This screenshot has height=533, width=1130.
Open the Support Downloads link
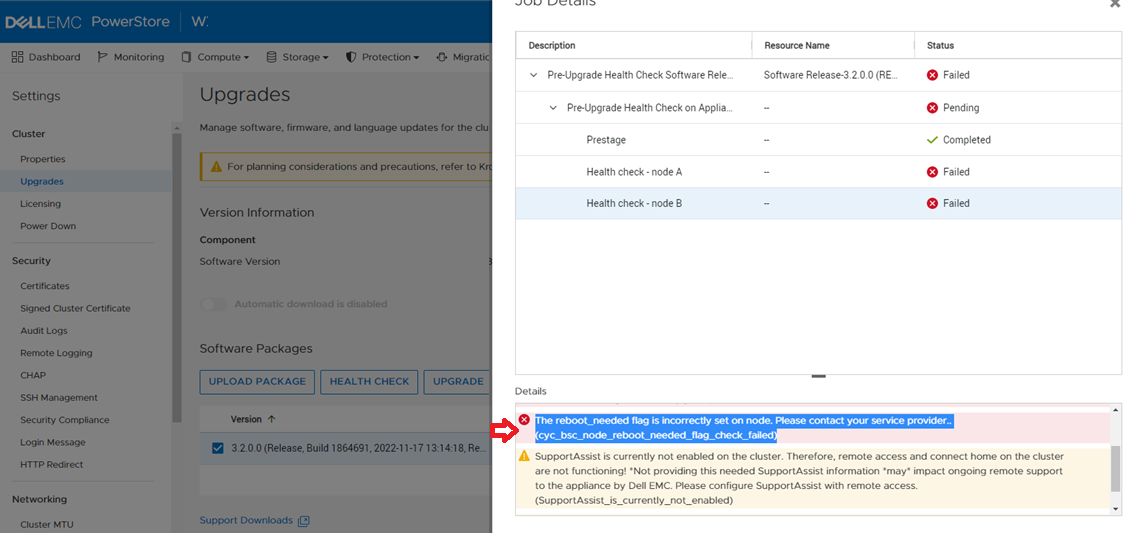[x=246, y=520]
